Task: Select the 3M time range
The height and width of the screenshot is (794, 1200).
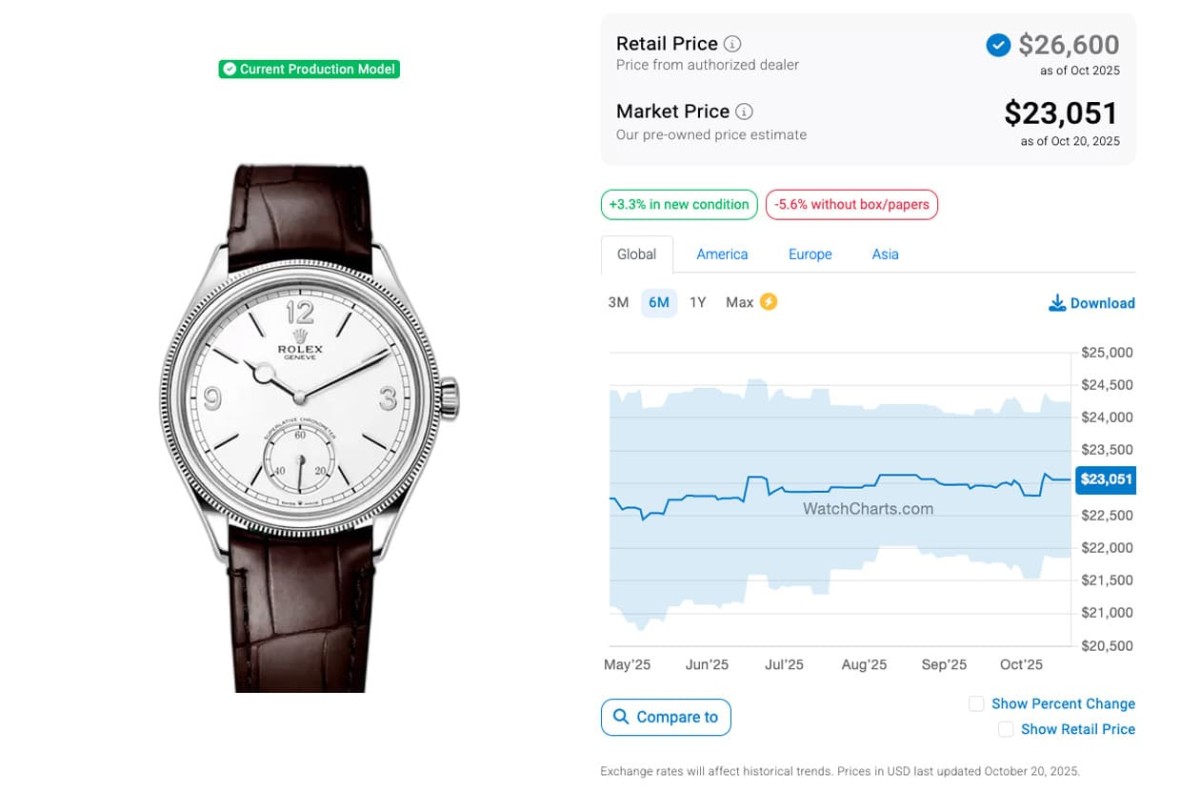Action: [x=618, y=302]
